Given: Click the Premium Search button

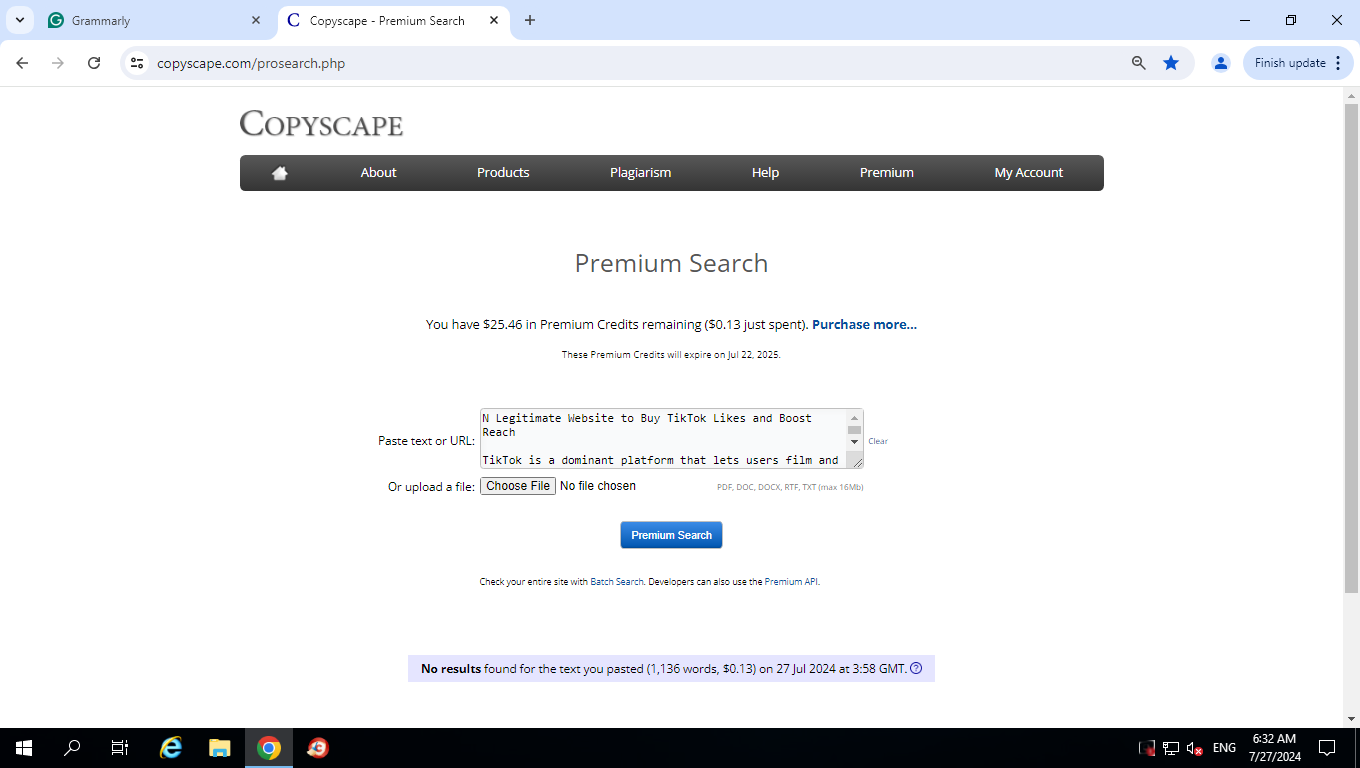Looking at the screenshot, I should [x=671, y=535].
